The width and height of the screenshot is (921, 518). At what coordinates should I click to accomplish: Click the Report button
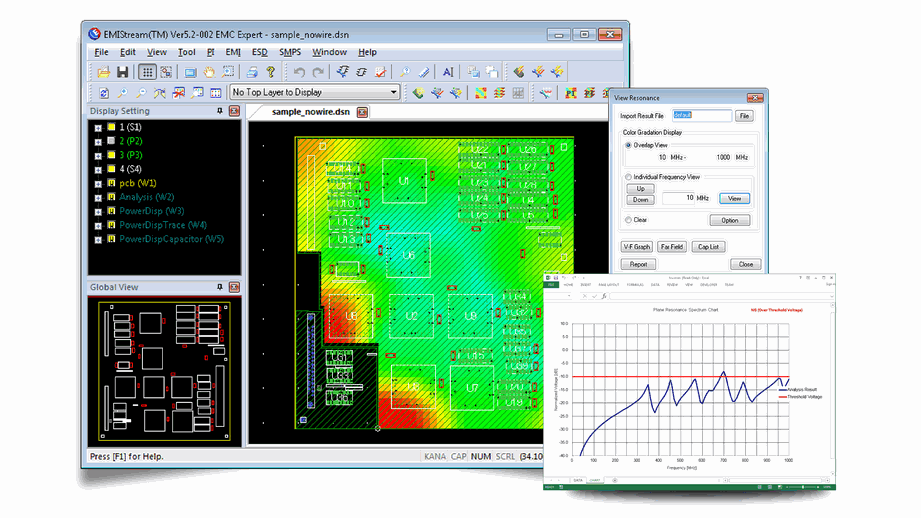pyautogui.click(x=638, y=264)
